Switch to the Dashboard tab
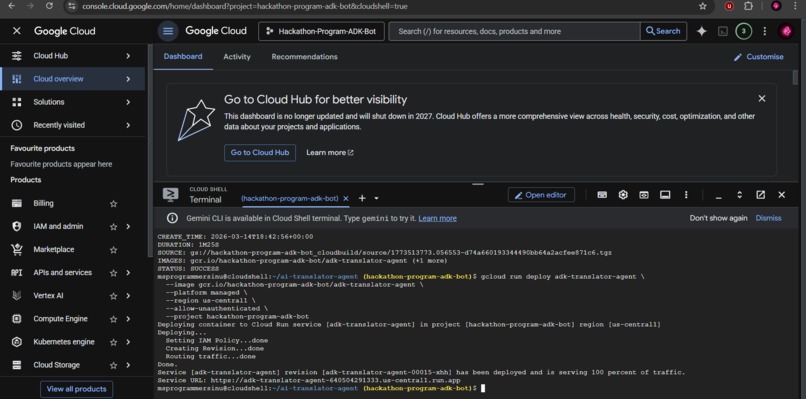The height and width of the screenshot is (399, 806). click(x=183, y=57)
